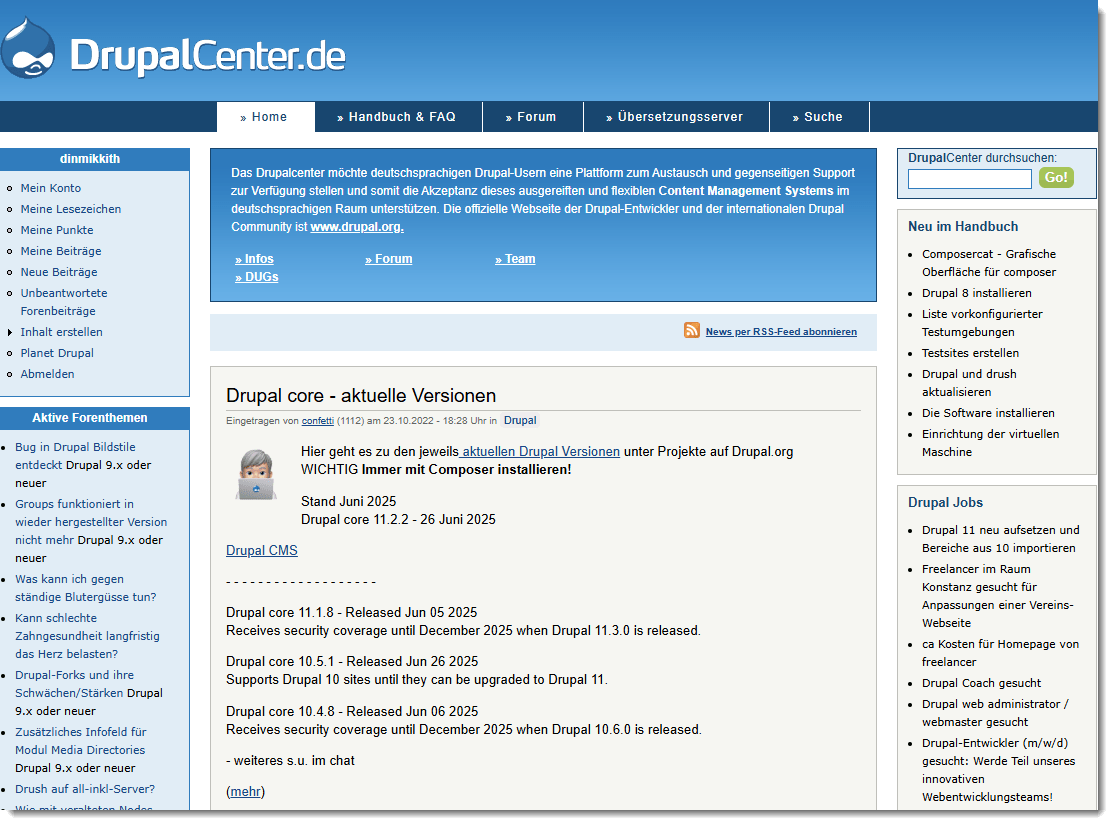Open the Drupal CMS link

(x=261, y=550)
